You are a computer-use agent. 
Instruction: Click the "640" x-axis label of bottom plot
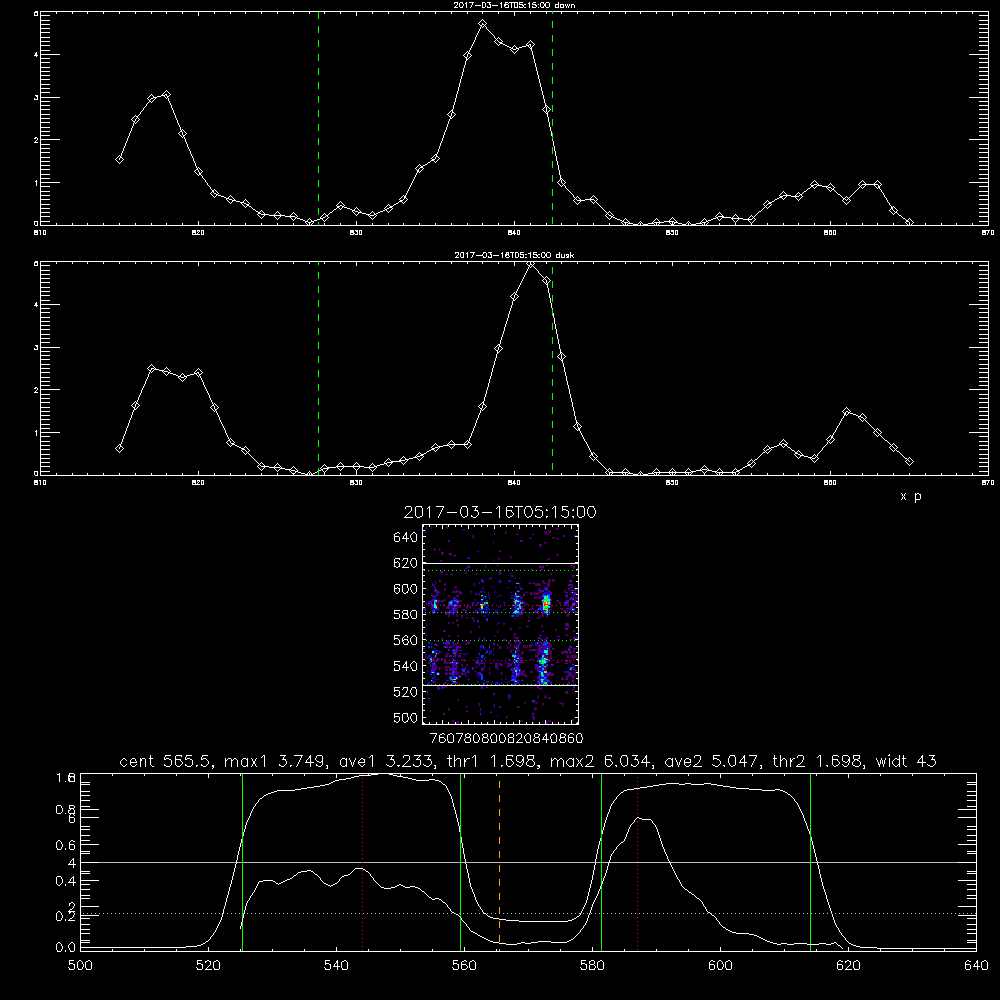pos(976,966)
